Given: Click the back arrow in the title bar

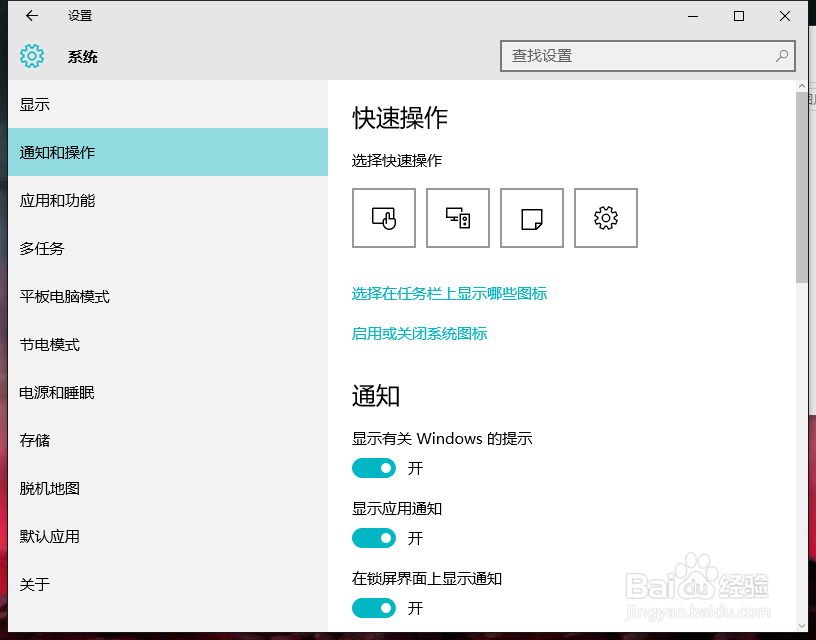Looking at the screenshot, I should pyautogui.click(x=32, y=16).
